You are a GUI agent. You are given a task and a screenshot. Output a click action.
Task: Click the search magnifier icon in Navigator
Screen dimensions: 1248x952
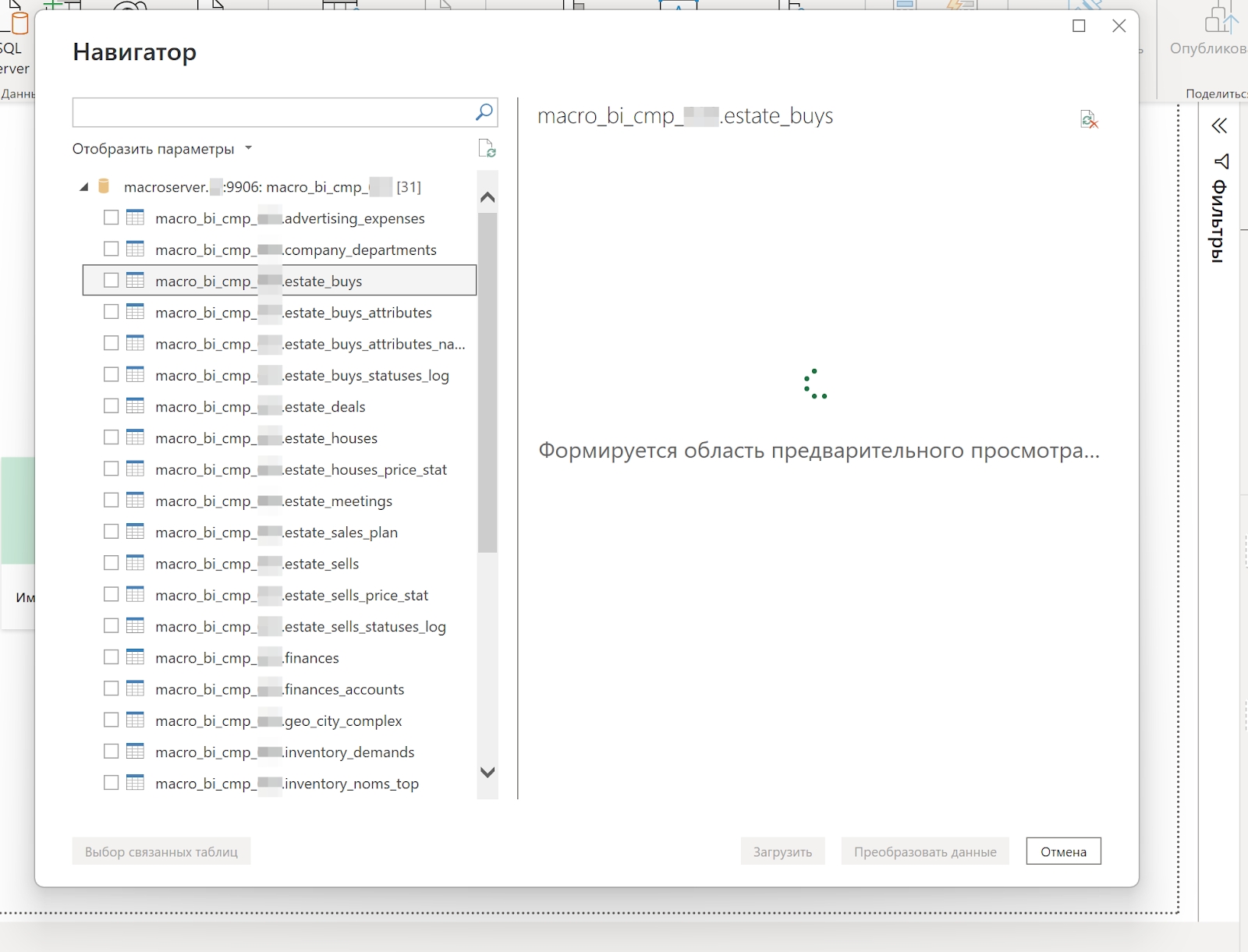point(484,112)
